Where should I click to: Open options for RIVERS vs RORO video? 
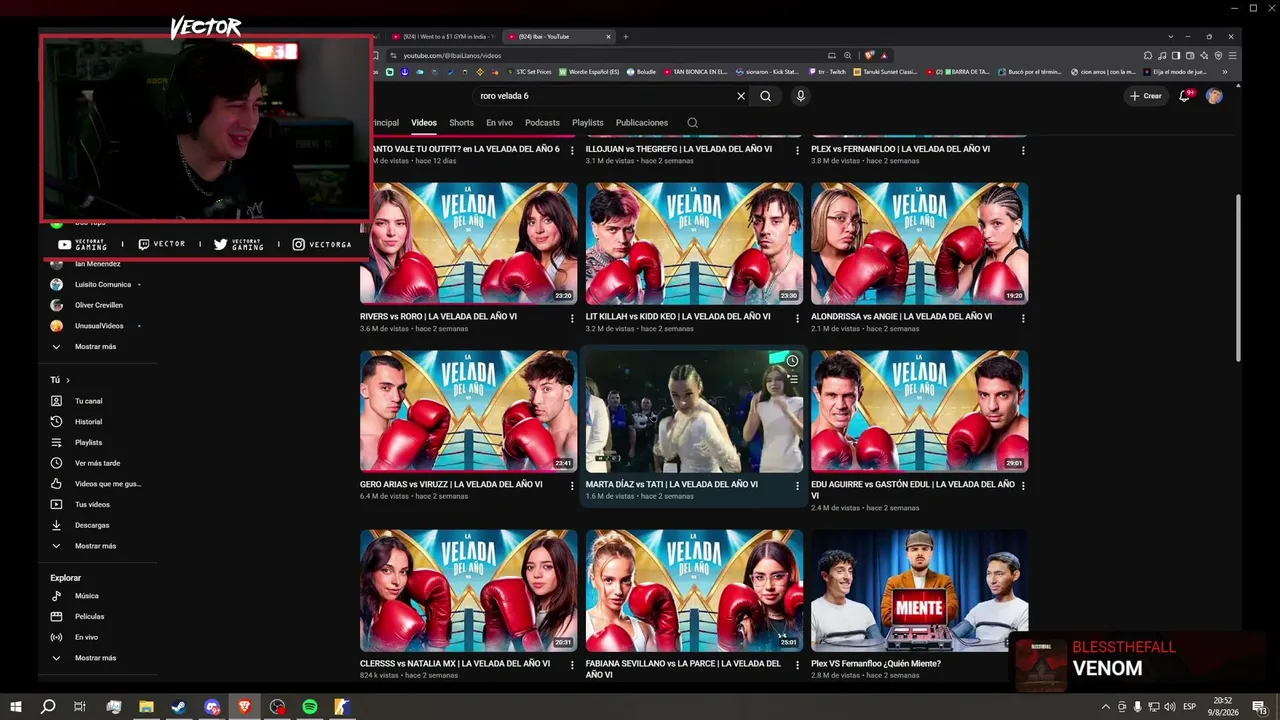572,318
